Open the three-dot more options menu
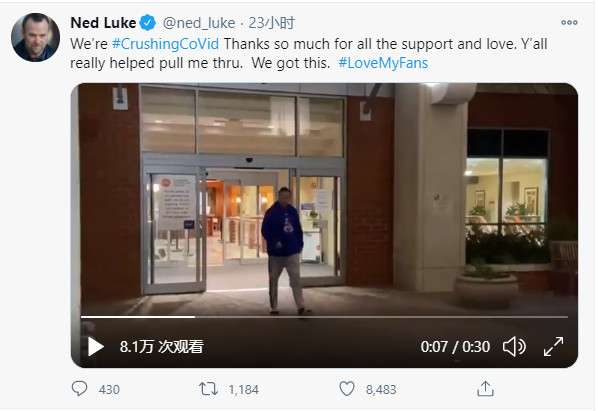This screenshot has width=598, height=411. pos(569,22)
